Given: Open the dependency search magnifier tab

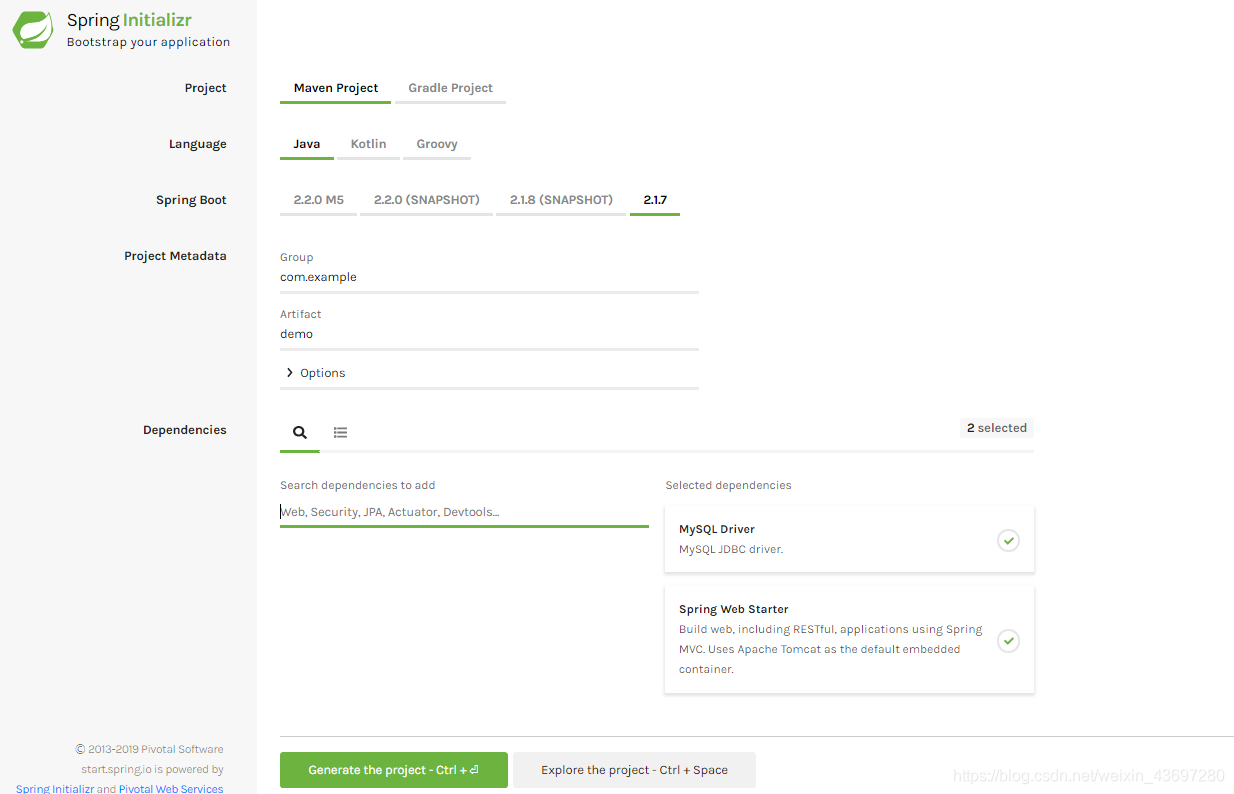Looking at the screenshot, I should point(300,432).
